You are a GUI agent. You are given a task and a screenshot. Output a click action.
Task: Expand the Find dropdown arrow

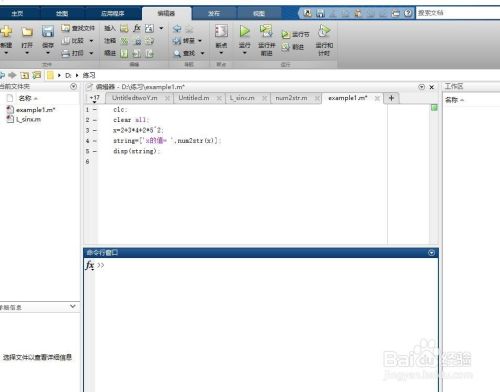(x=202, y=53)
